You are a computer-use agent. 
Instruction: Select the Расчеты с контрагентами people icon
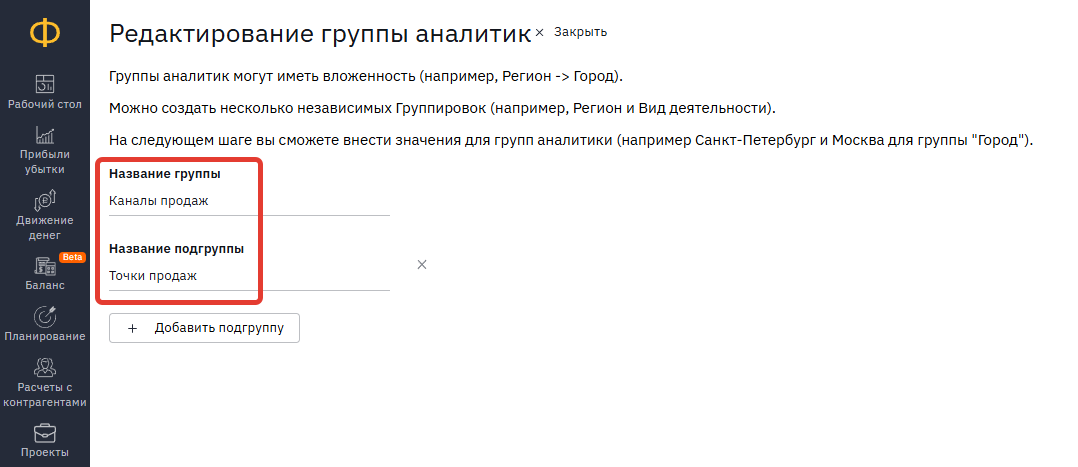(x=45, y=367)
